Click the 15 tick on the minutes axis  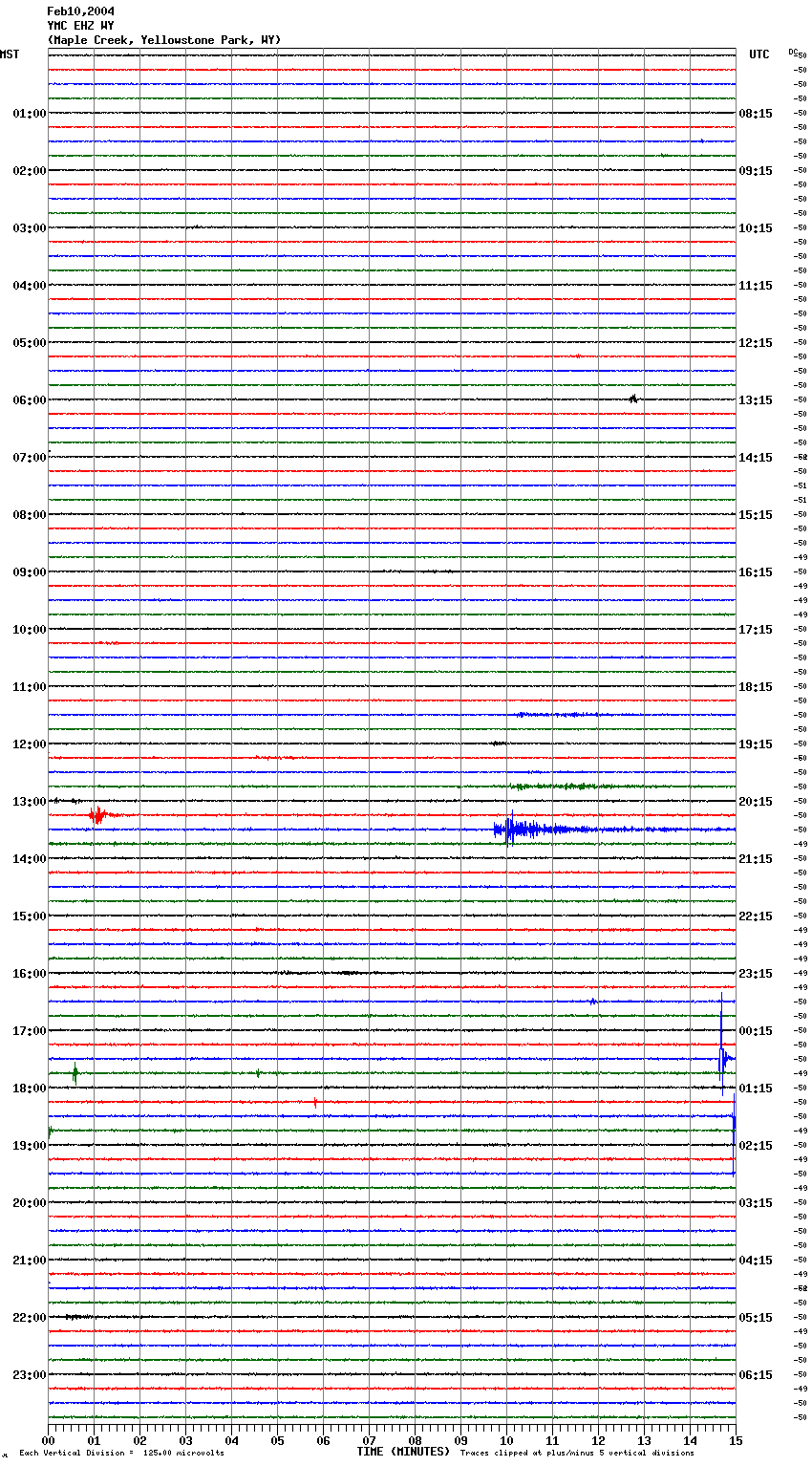coord(735,1440)
